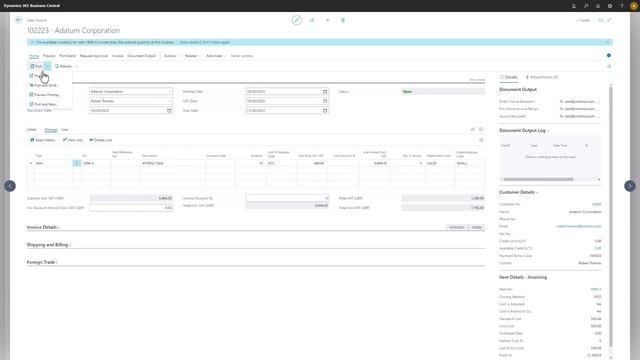Open the Document Date calendar picker
640x360 pixels.
[169, 110]
